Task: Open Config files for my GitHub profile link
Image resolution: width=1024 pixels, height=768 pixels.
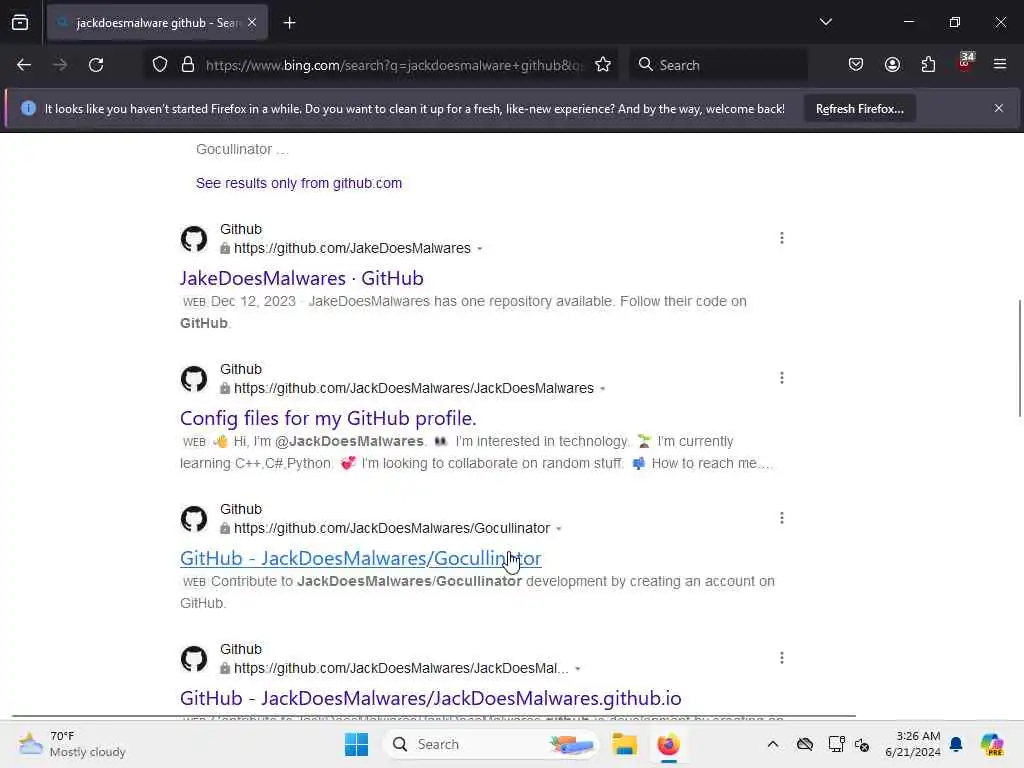Action: [x=328, y=418]
